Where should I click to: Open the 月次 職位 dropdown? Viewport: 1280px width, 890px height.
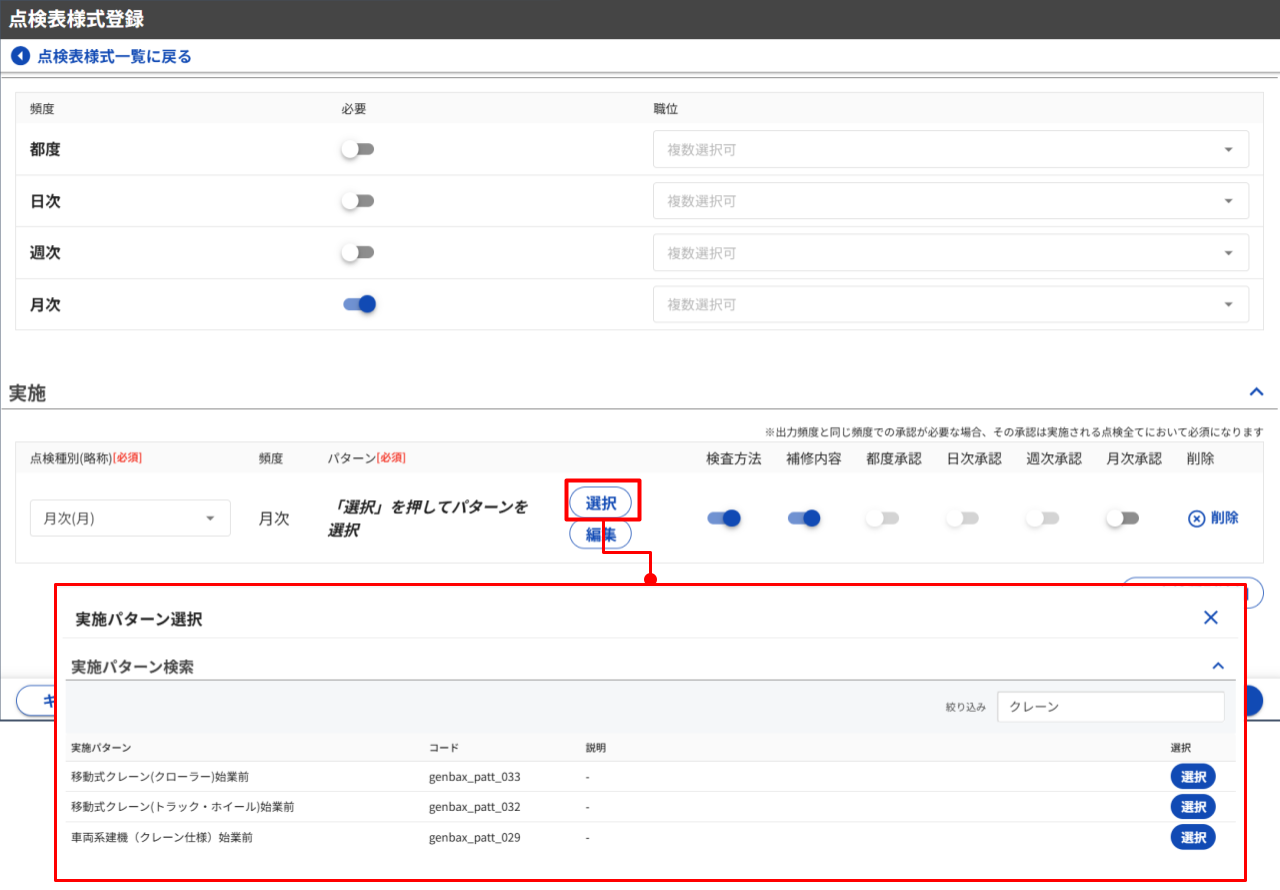point(950,304)
